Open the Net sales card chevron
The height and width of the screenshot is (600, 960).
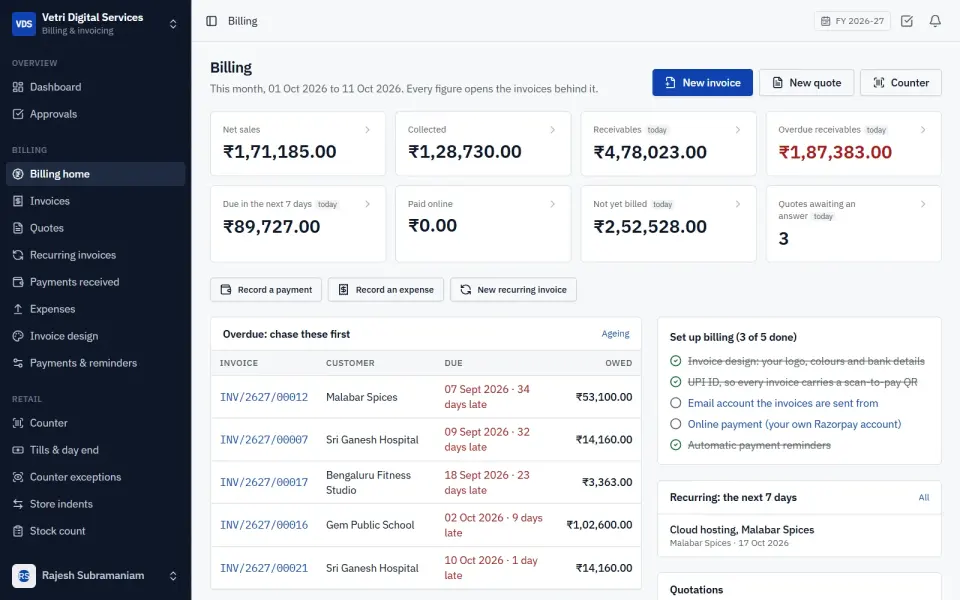(367, 130)
